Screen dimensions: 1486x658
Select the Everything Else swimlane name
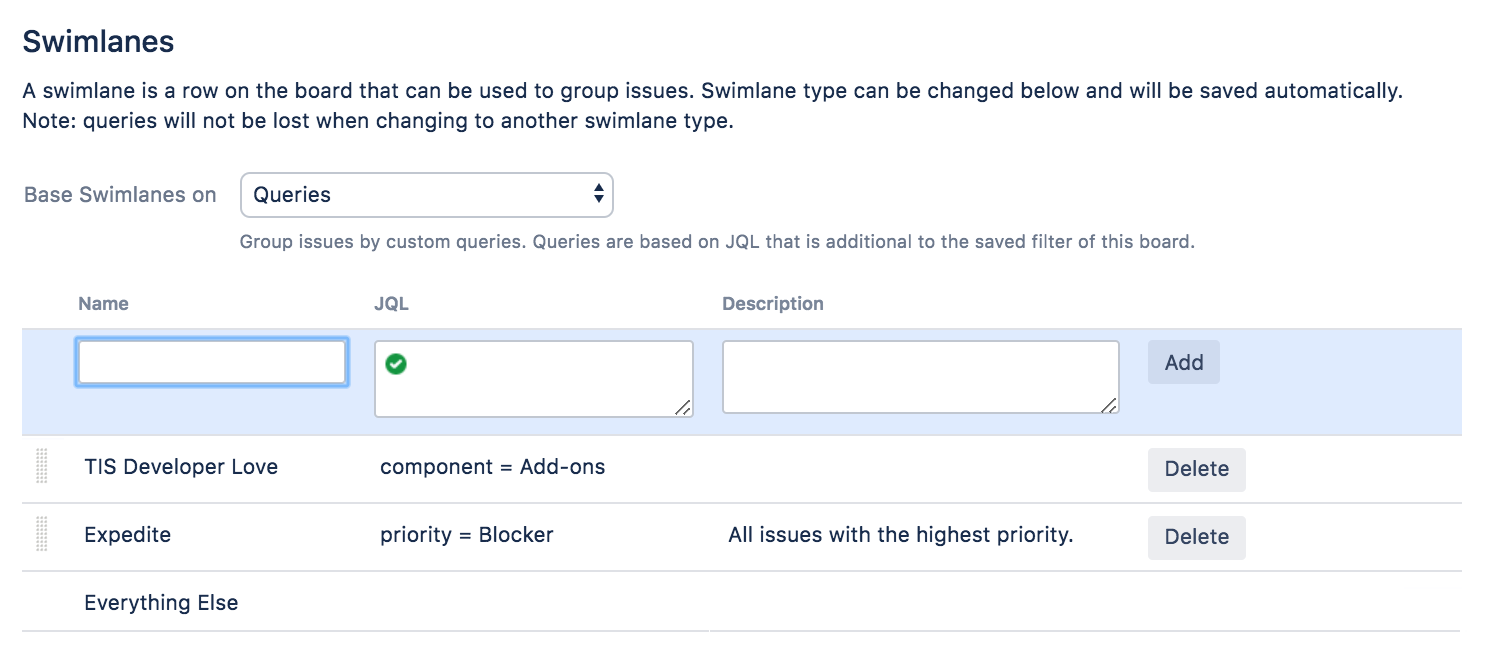161,603
